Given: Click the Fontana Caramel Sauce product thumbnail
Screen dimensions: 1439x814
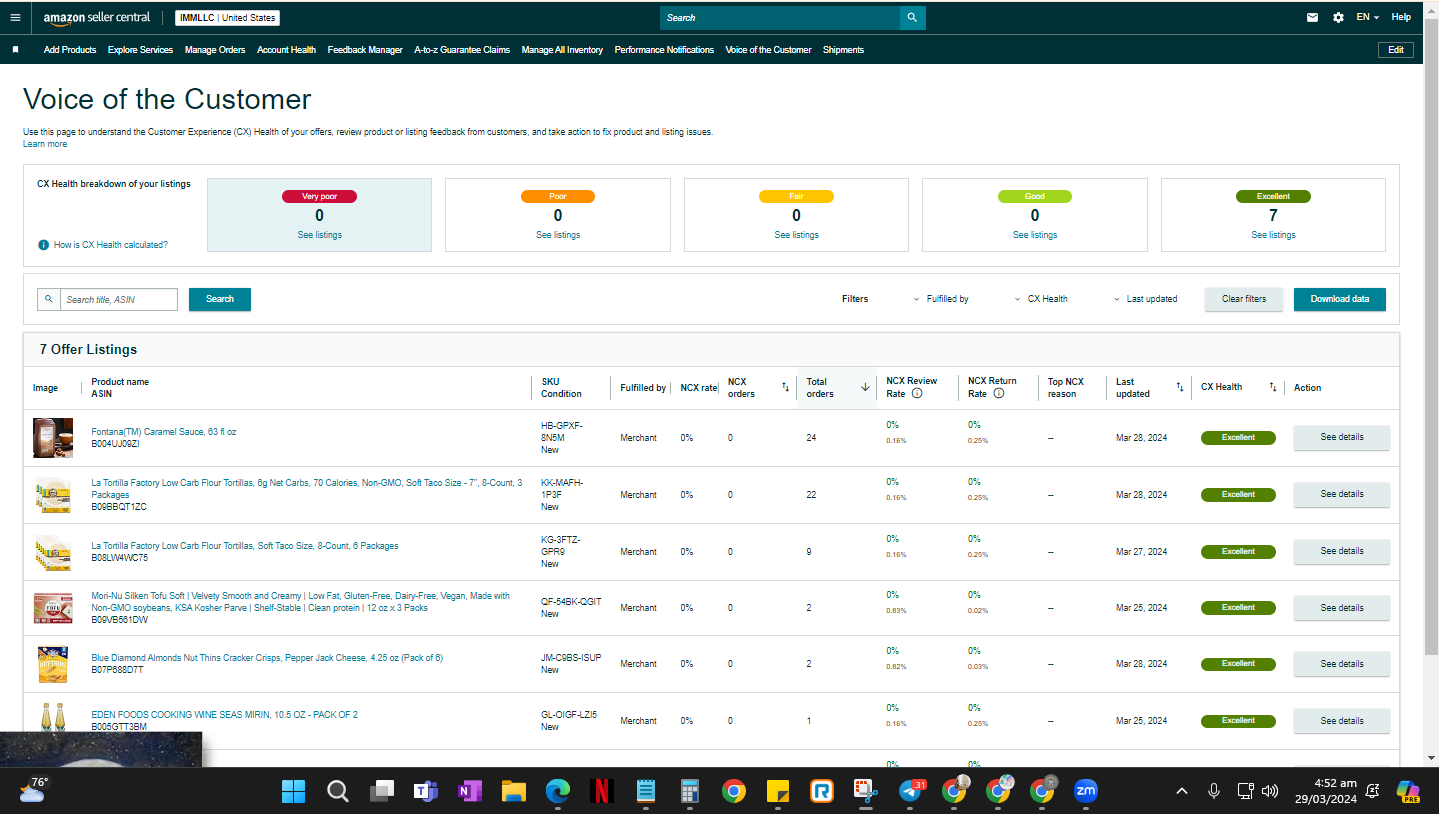Looking at the screenshot, I should [53, 438].
